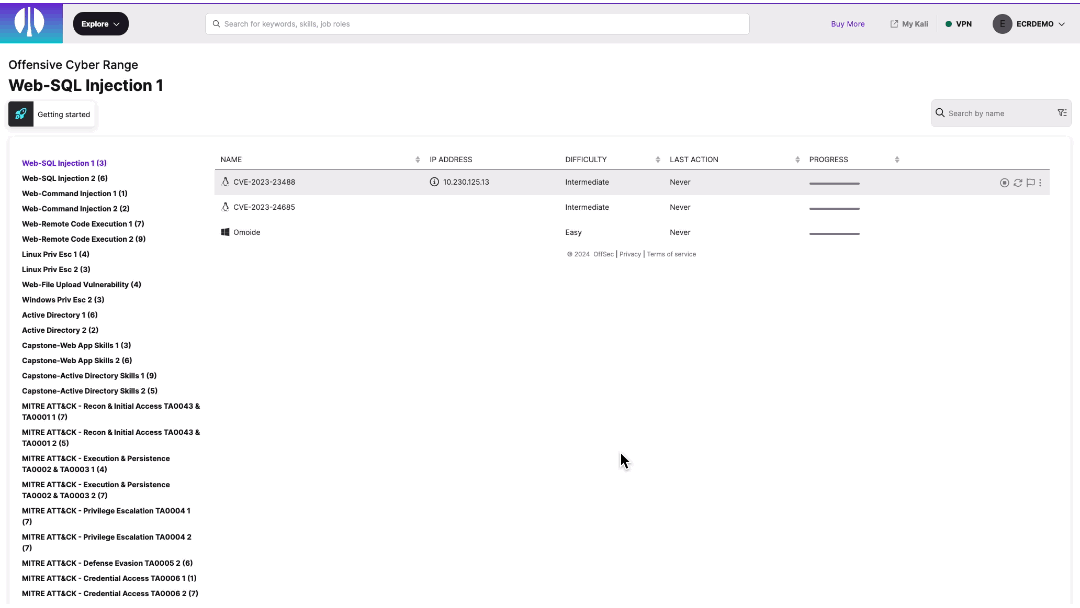The width and height of the screenshot is (1080, 608).
Task: Flag the CVE-2023-23488 machine
Action: click(1030, 182)
